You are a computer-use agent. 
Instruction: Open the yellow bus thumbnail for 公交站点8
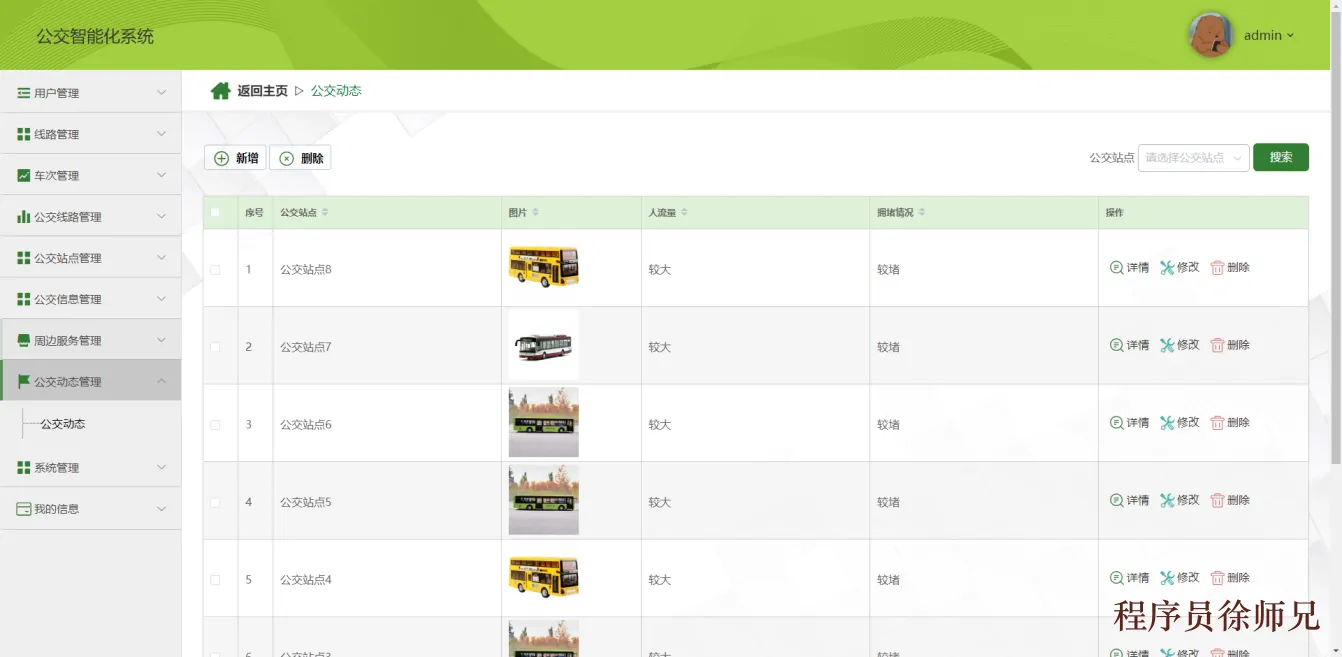(544, 267)
